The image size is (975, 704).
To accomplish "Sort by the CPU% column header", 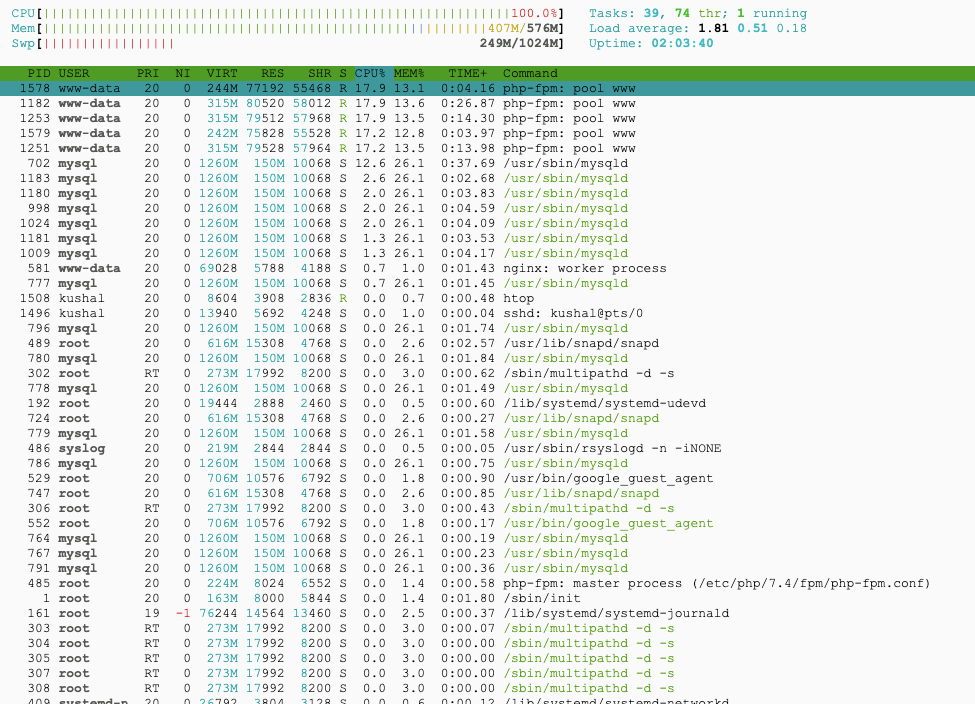I will point(370,73).
